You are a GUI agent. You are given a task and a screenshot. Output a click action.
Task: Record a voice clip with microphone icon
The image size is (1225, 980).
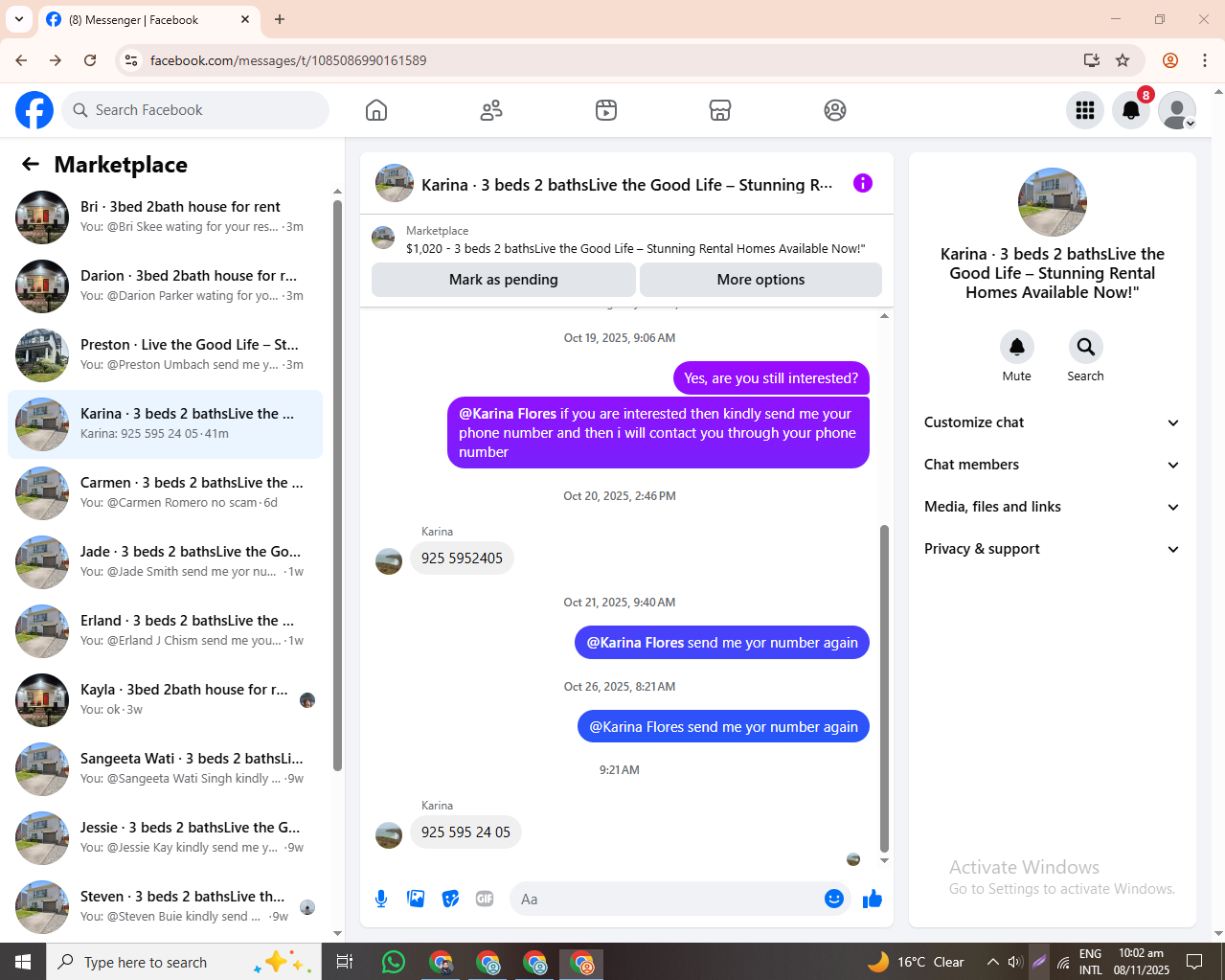pos(381,899)
